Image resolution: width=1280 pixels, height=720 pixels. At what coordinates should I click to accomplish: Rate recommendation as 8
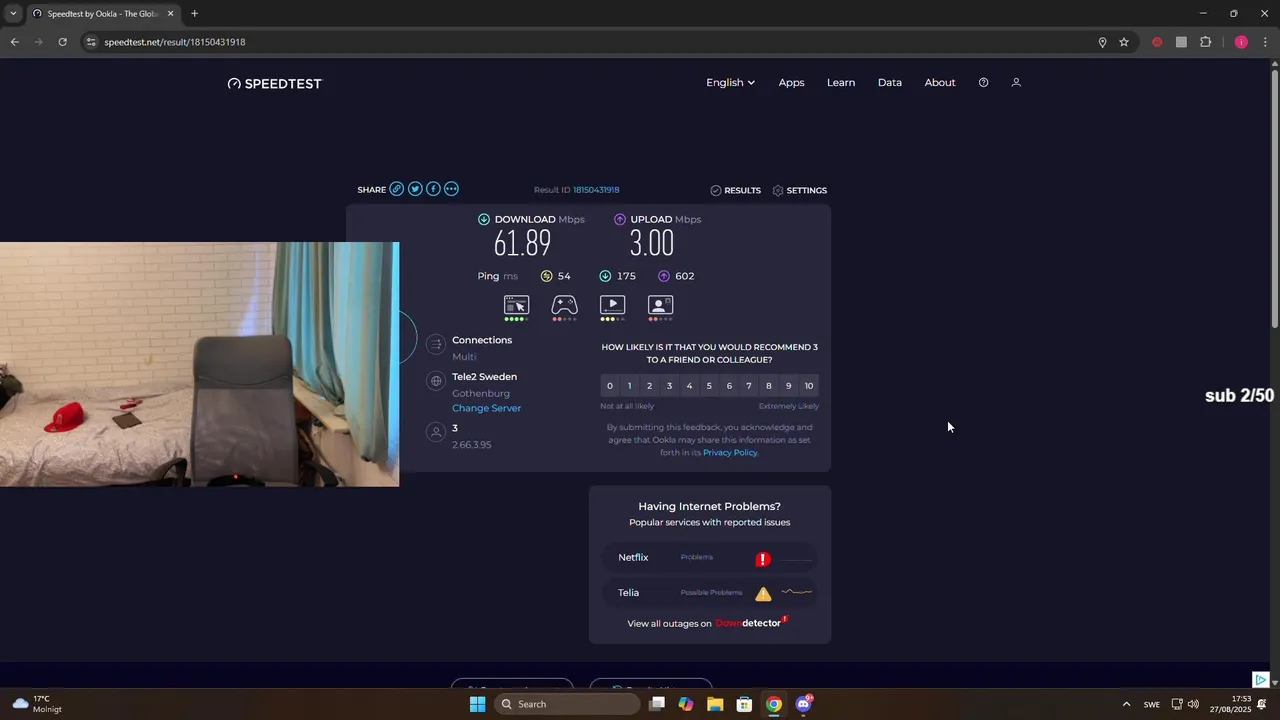[768, 386]
